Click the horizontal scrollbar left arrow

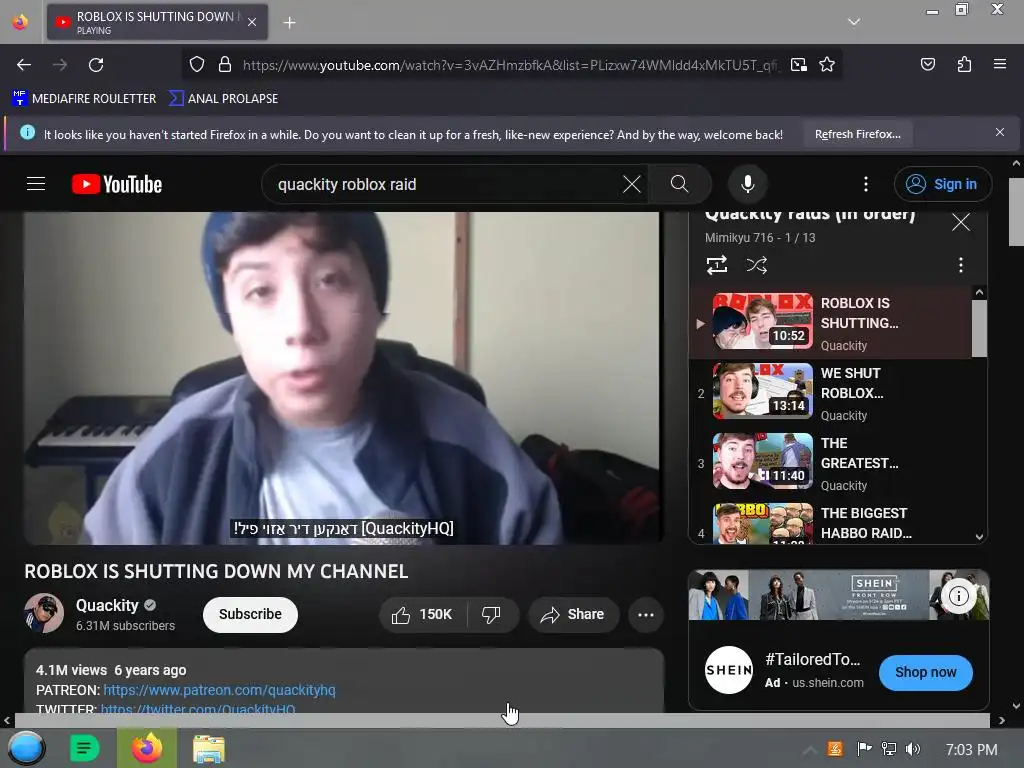7,720
